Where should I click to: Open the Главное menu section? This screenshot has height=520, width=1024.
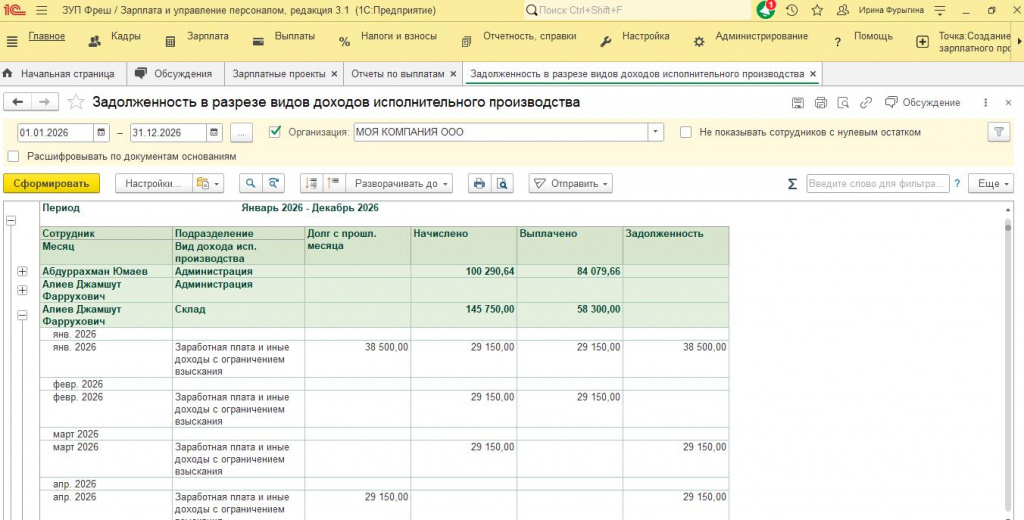(46, 36)
